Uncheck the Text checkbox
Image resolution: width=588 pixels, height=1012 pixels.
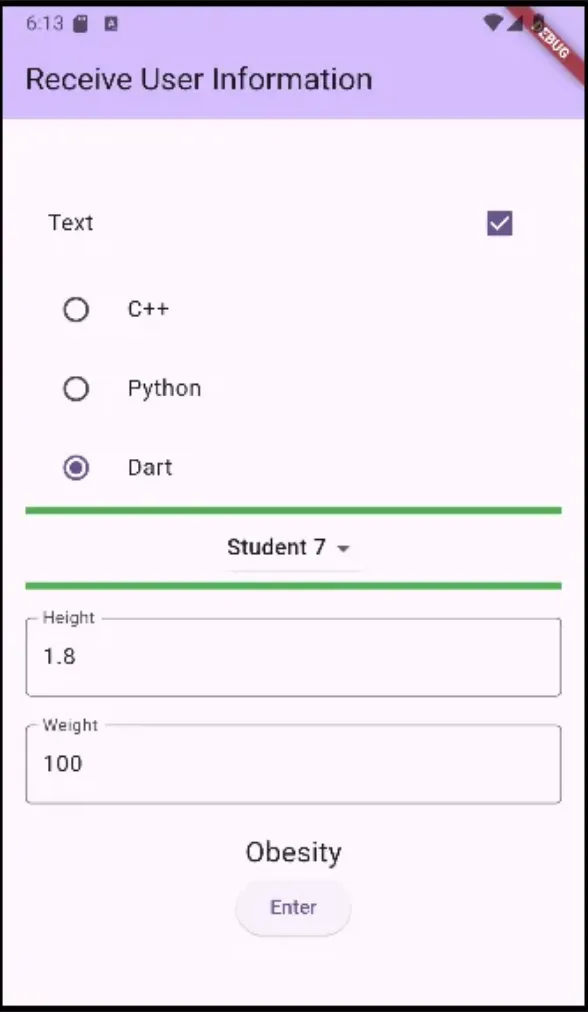[x=500, y=223]
